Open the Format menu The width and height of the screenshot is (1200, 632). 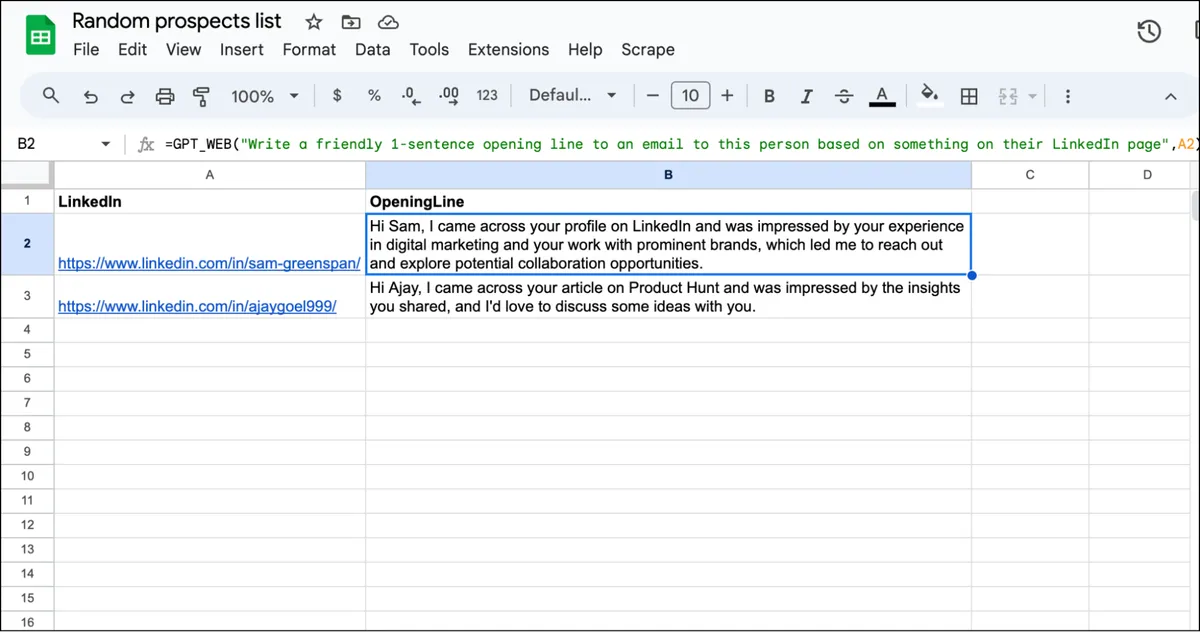click(x=309, y=49)
